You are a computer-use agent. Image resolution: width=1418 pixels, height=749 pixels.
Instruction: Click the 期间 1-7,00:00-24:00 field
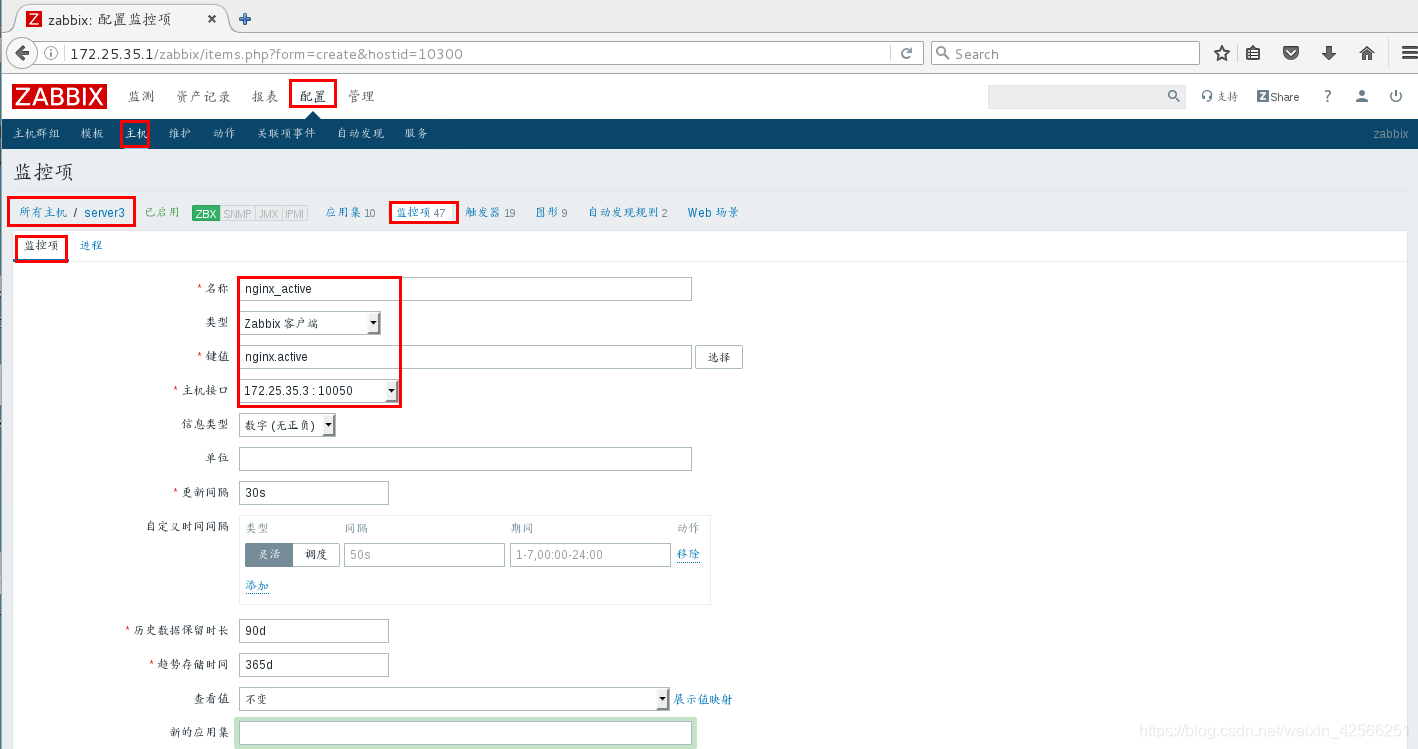click(590, 555)
